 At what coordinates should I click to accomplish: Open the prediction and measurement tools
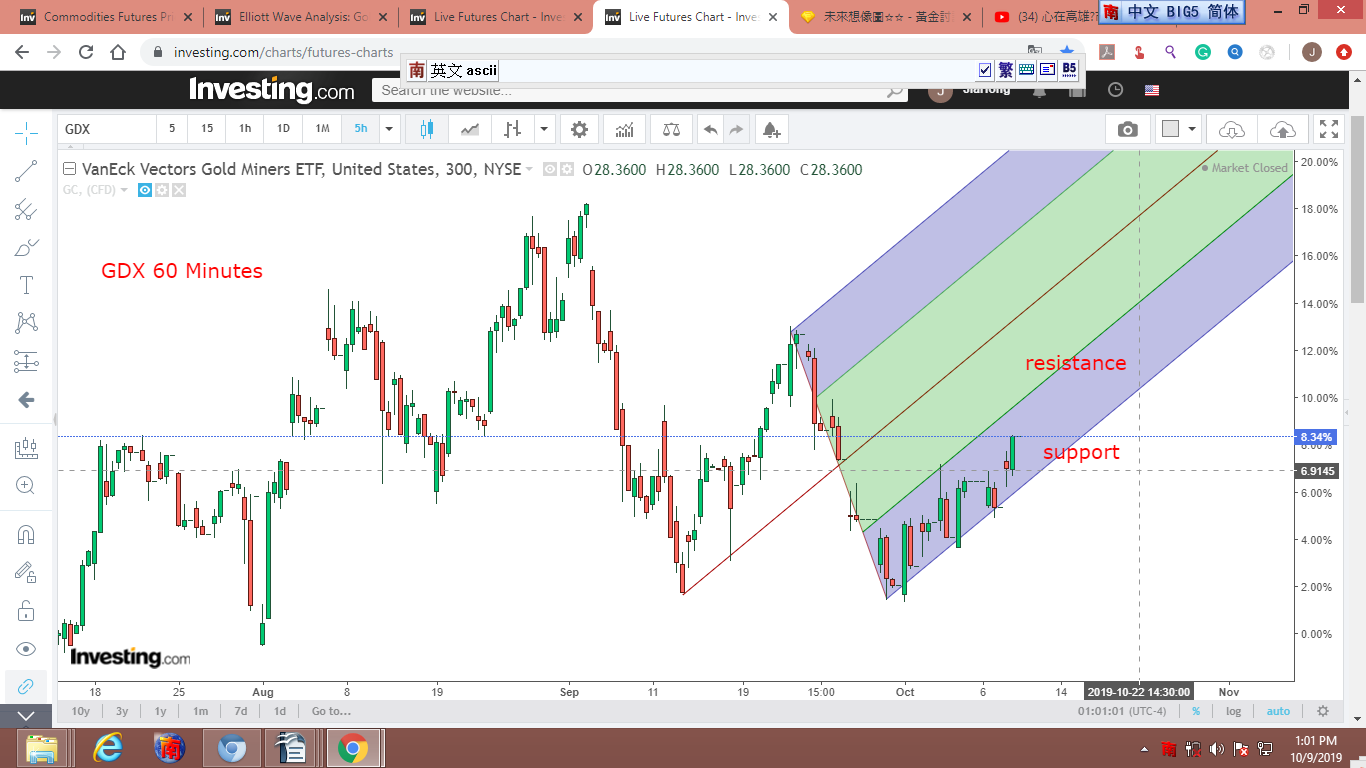coord(26,361)
